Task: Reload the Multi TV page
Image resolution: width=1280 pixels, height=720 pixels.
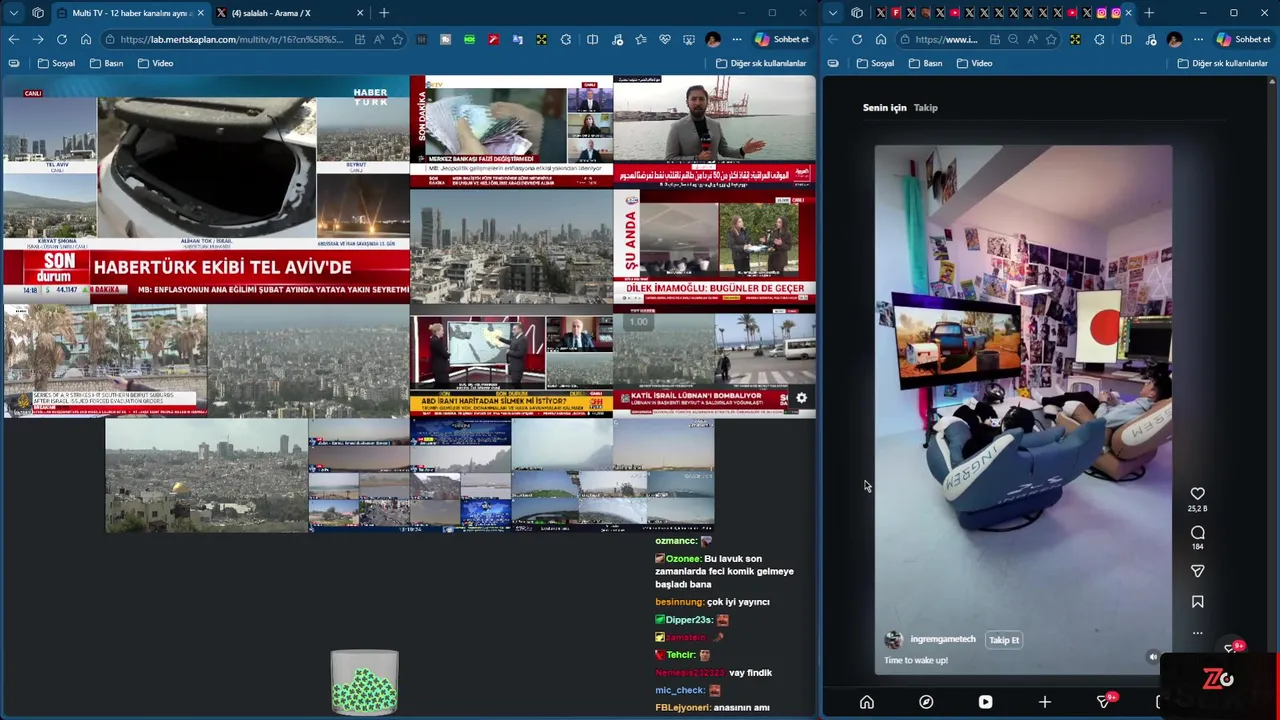Action: pyautogui.click(x=62, y=39)
